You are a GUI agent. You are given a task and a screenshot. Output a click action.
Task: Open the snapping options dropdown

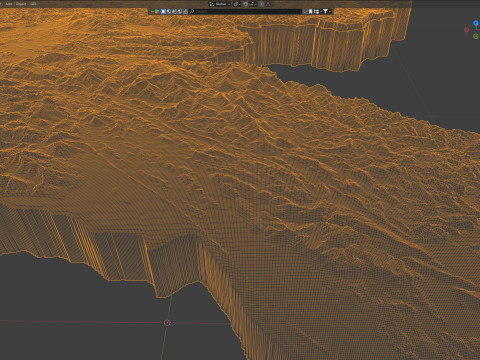[x=252, y=4]
